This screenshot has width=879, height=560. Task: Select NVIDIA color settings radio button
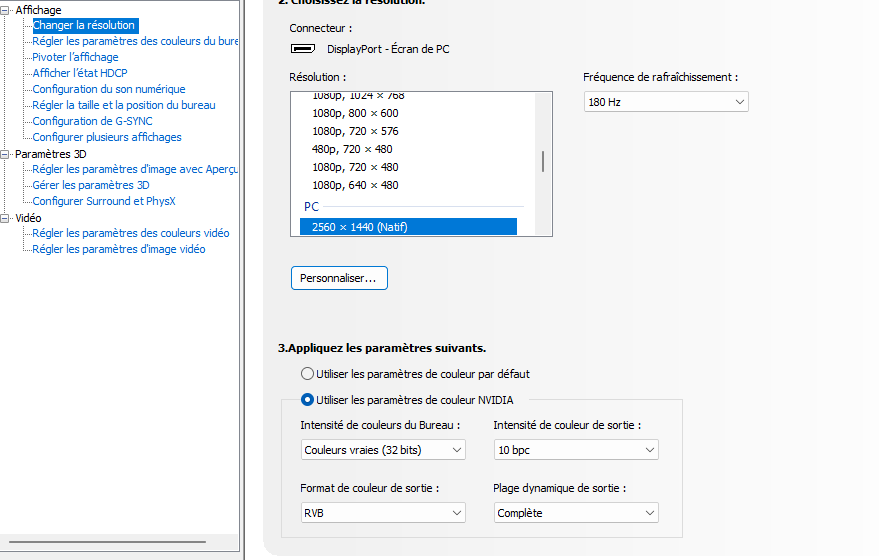tap(307, 400)
